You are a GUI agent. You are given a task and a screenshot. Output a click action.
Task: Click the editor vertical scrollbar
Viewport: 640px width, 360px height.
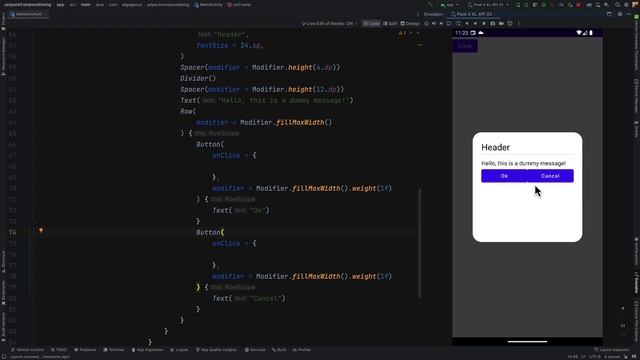click(x=419, y=243)
